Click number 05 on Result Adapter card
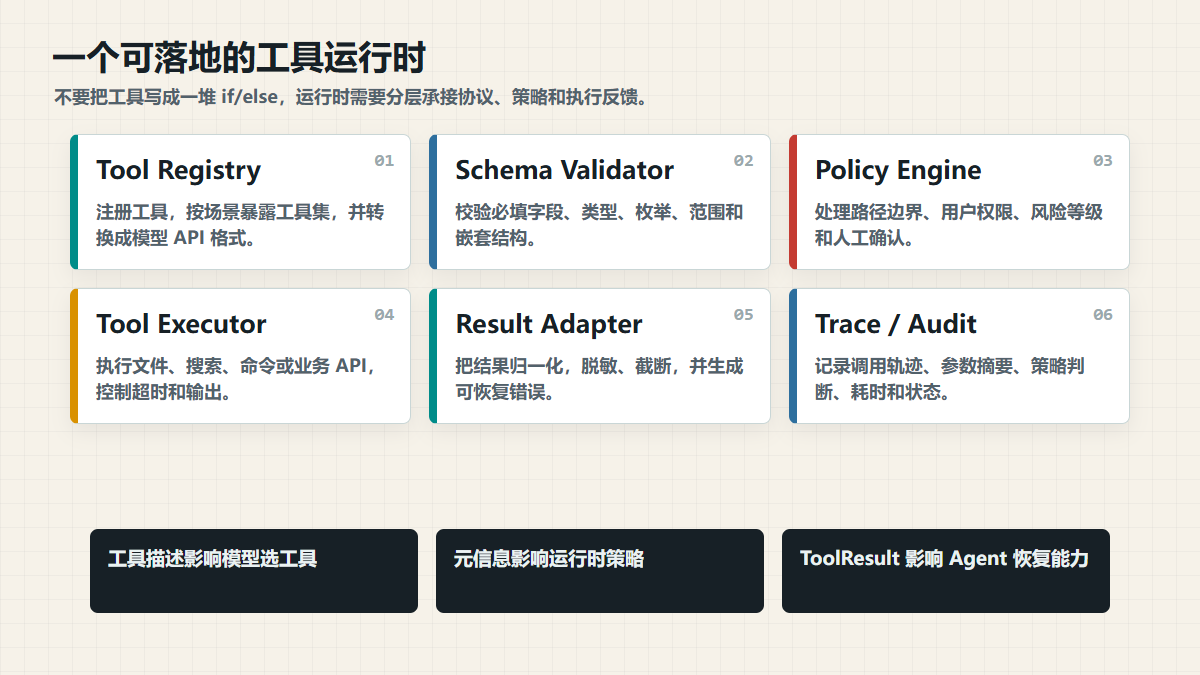 743,315
